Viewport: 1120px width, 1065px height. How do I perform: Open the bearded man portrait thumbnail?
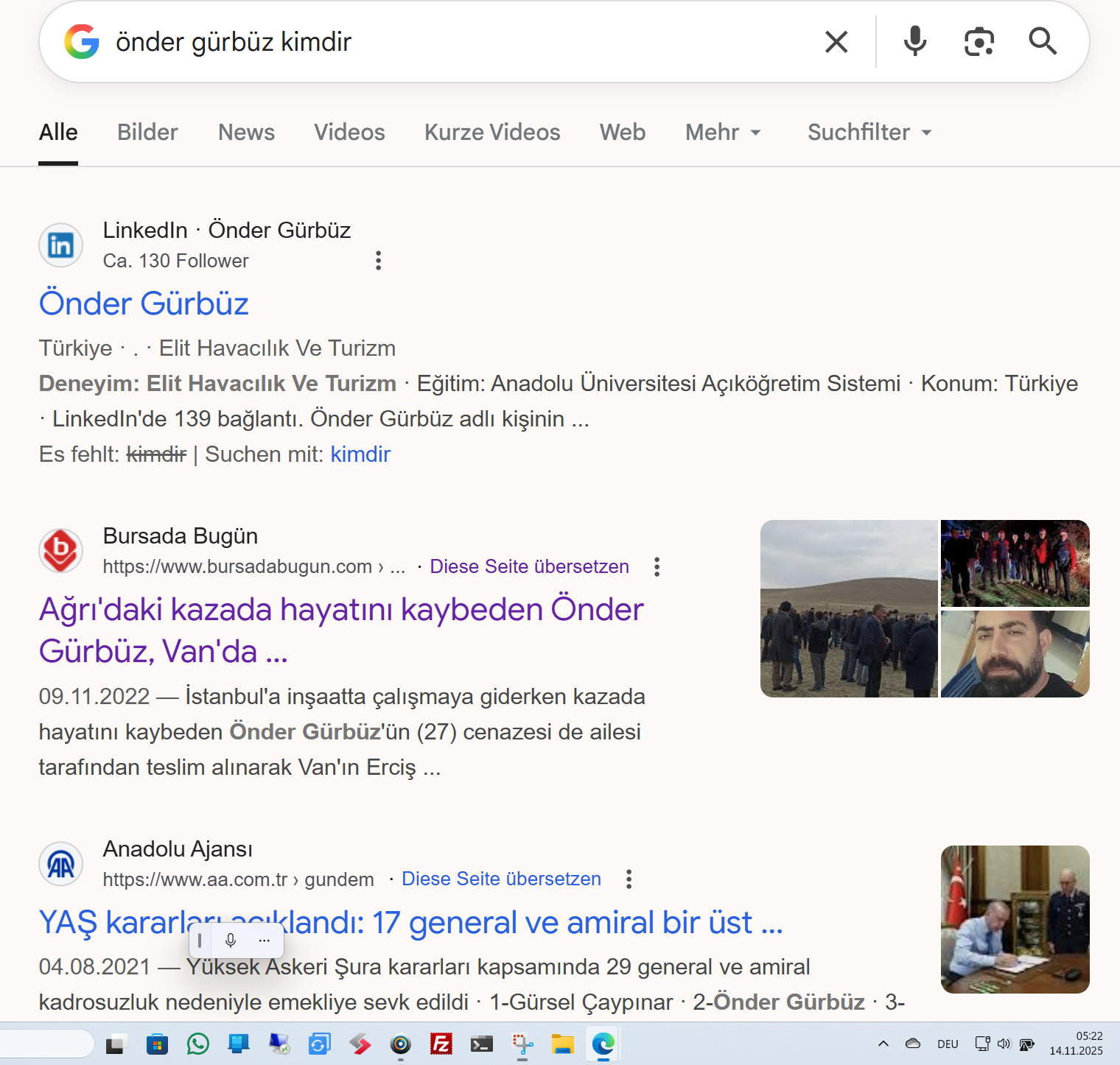pyautogui.click(x=1015, y=654)
